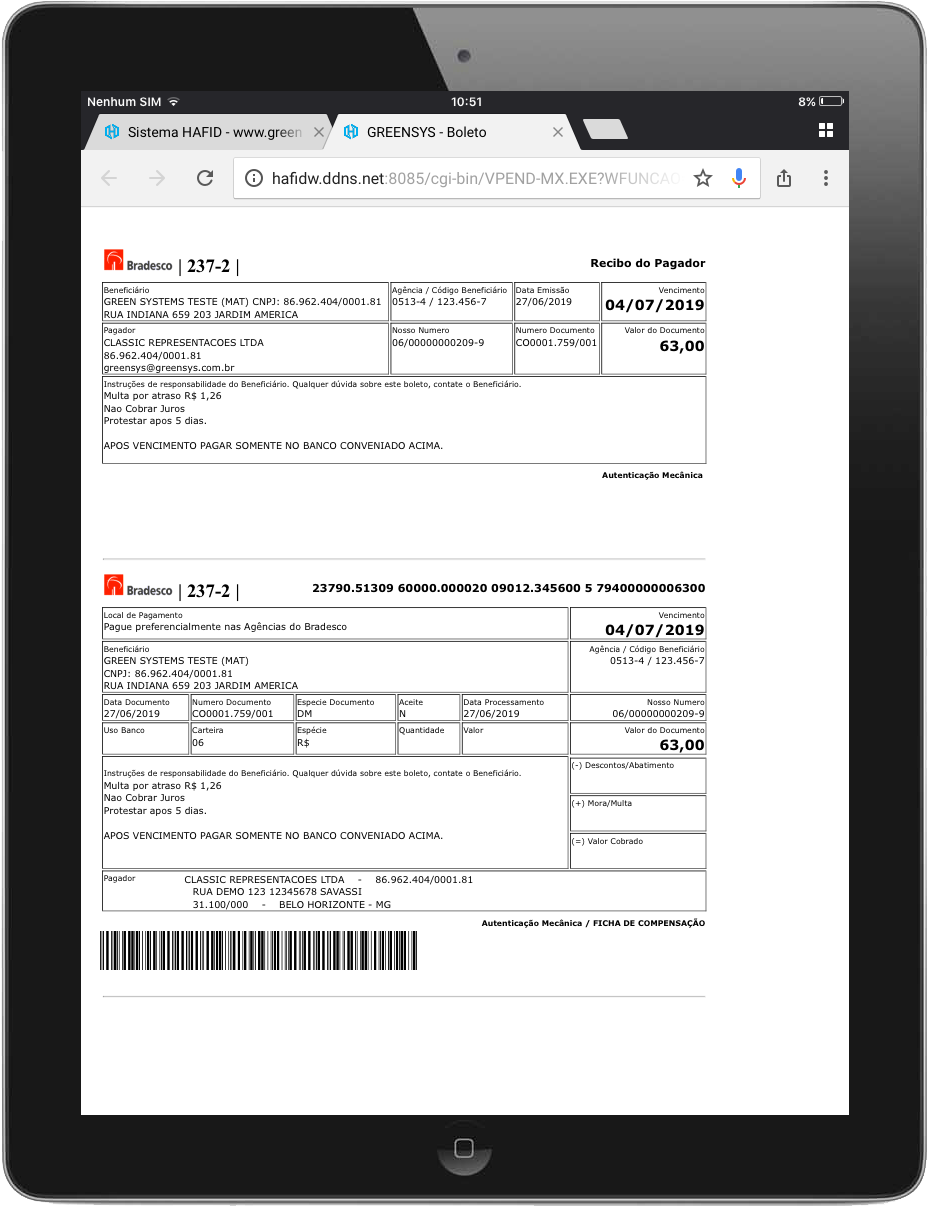This screenshot has width=927, height=1206.
Task: Open the share sheet icon
Action: click(784, 178)
